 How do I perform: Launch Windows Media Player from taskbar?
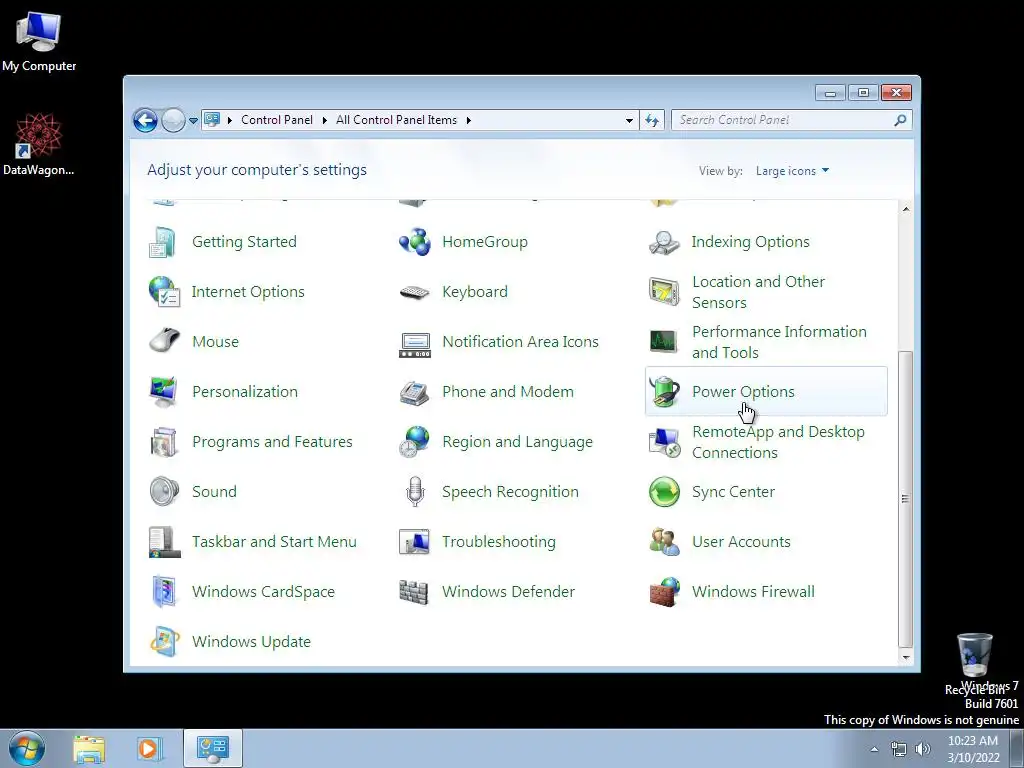(148, 749)
